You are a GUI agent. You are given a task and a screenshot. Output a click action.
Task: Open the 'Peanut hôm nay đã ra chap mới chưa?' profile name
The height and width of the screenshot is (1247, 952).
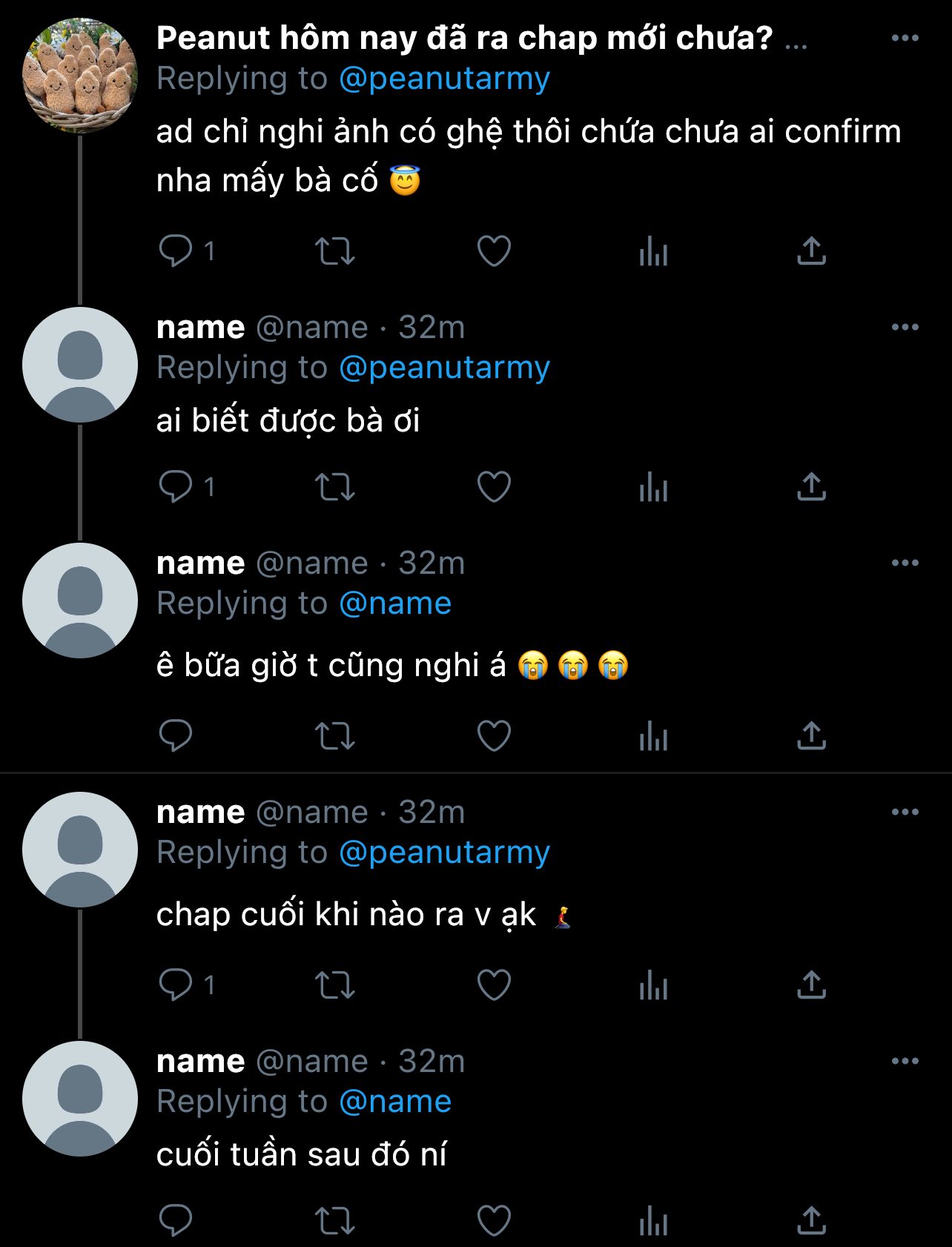tap(465, 39)
